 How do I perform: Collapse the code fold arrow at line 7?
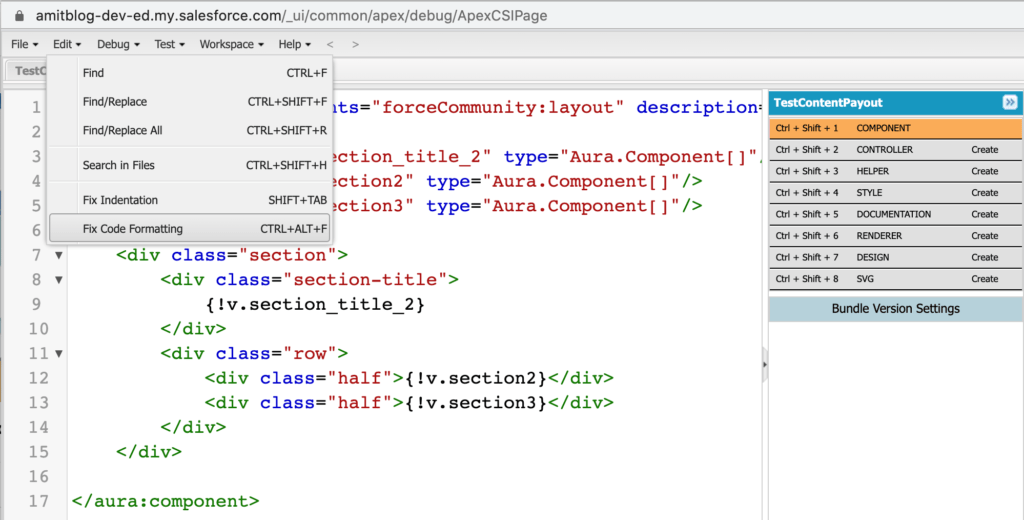58,255
